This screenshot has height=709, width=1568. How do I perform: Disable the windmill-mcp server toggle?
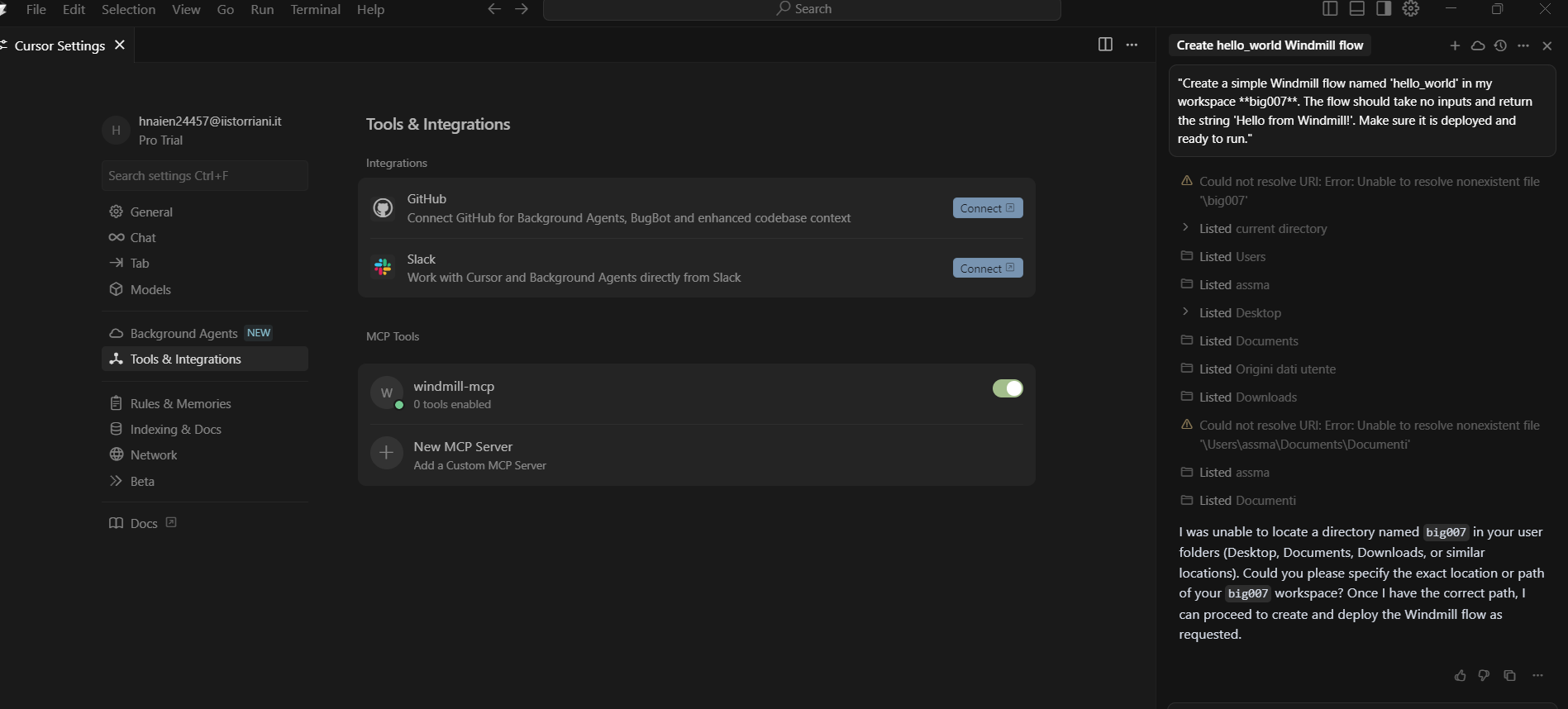pyautogui.click(x=1008, y=388)
